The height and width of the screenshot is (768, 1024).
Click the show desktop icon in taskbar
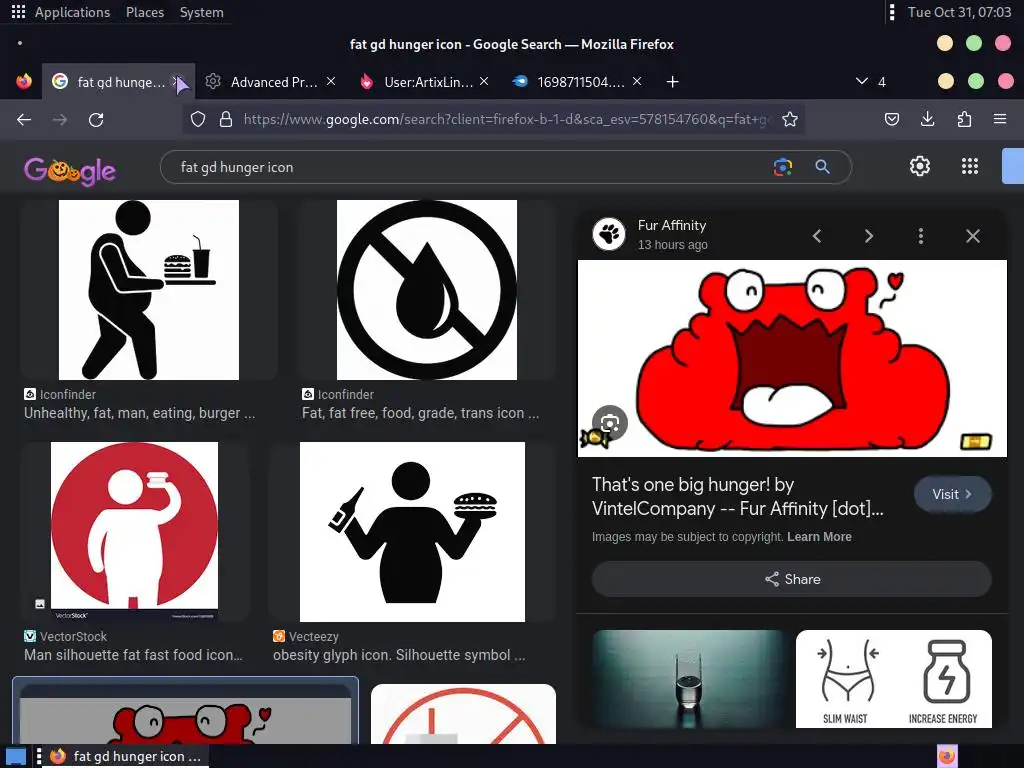pos(16,757)
